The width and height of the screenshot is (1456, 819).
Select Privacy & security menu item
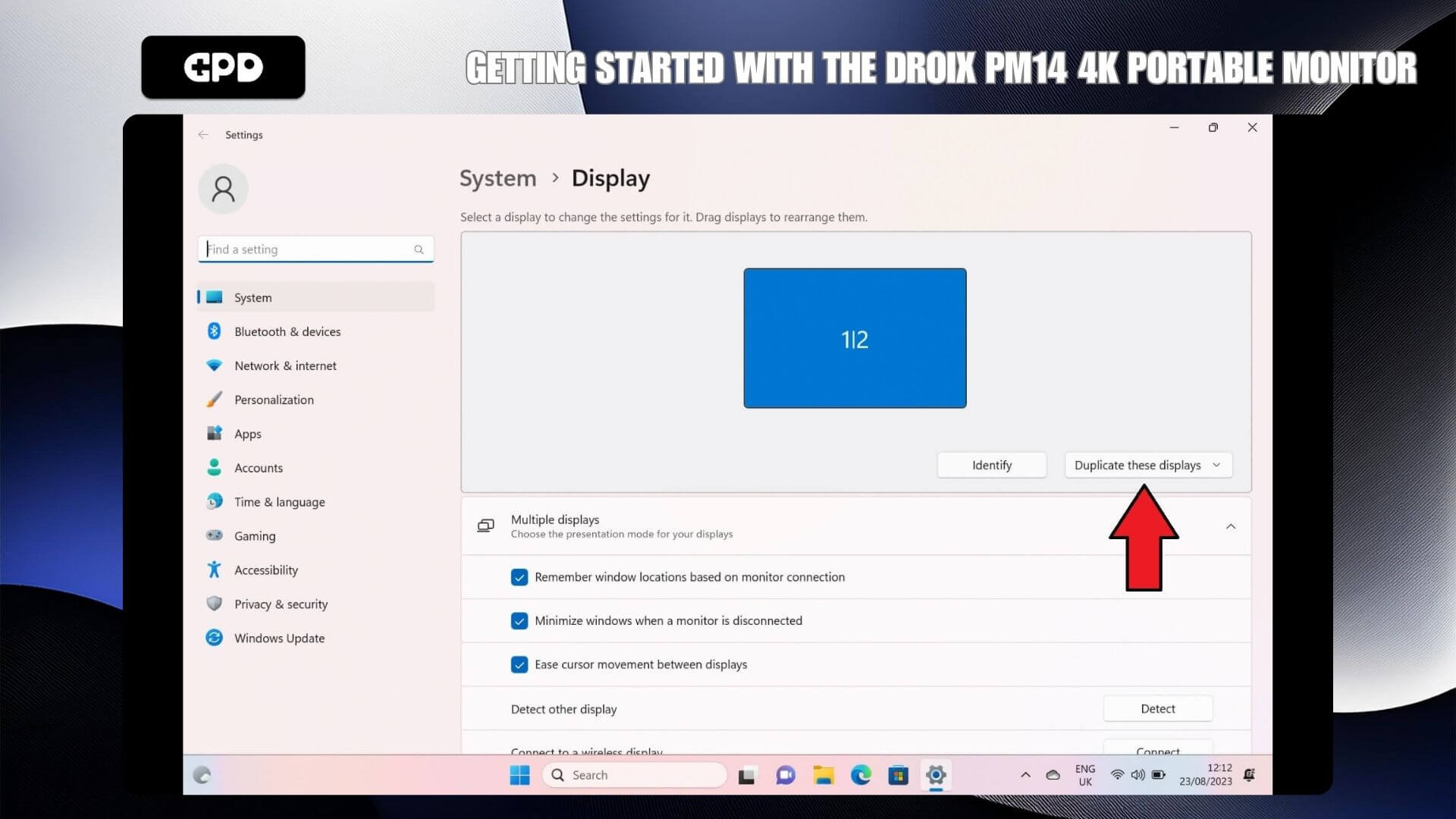[x=281, y=604]
